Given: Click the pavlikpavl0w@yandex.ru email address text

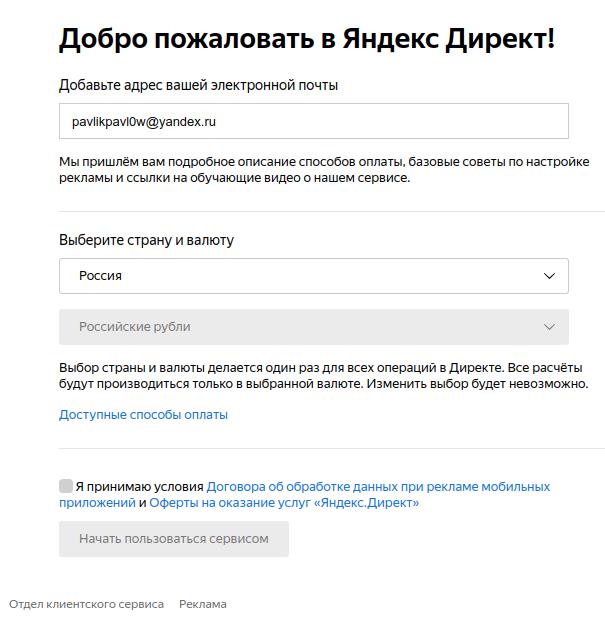Looking at the screenshot, I should coord(144,122).
